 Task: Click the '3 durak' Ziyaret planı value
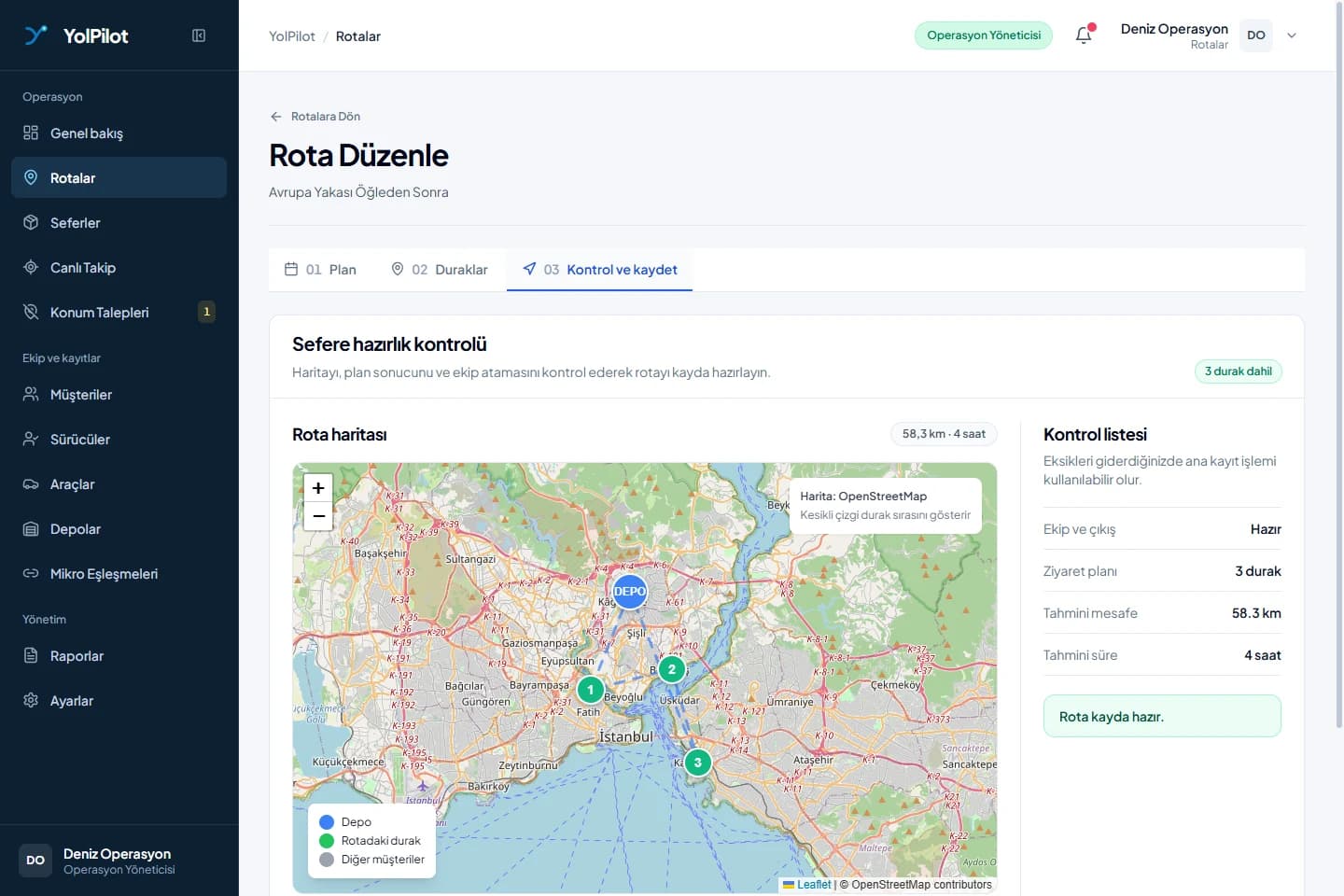pos(1258,571)
